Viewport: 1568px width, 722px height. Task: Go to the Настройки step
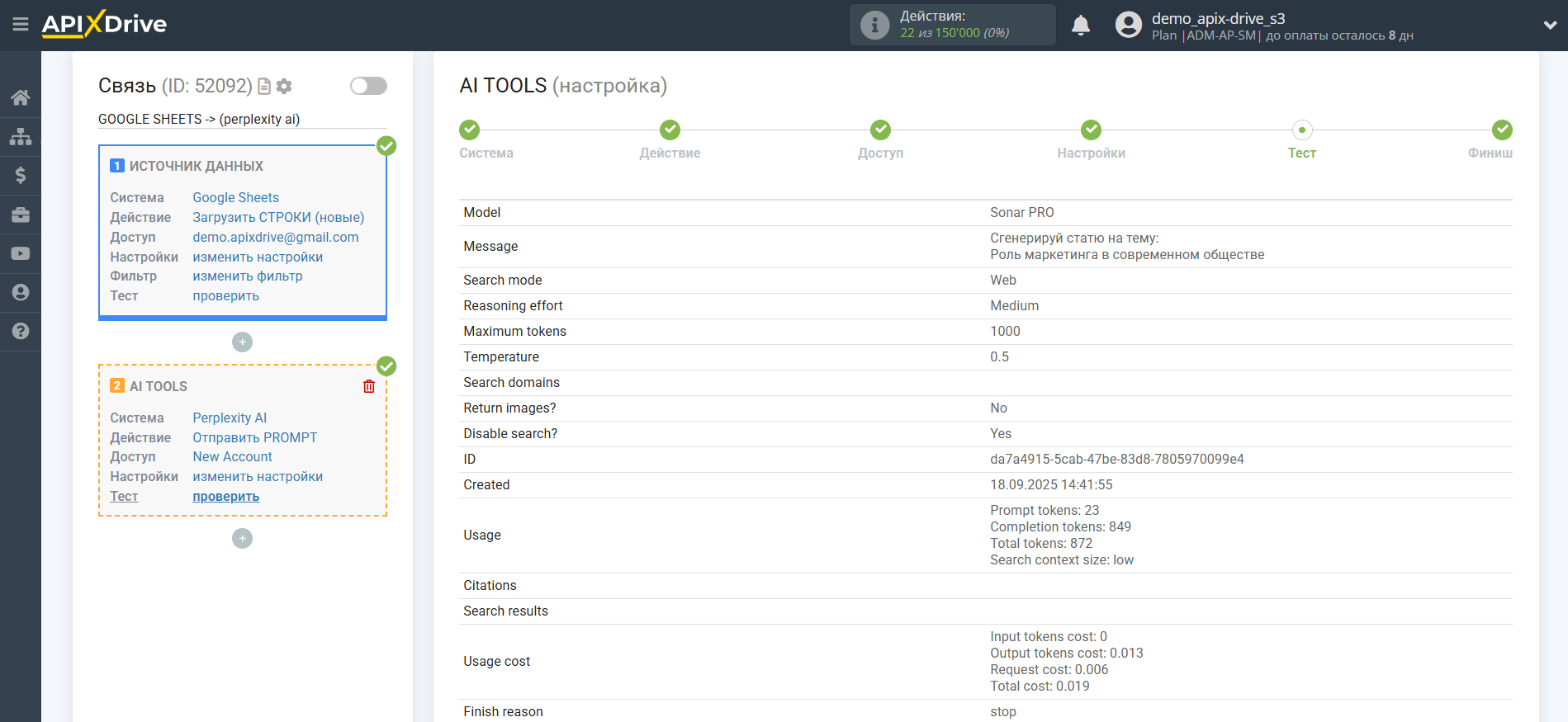pos(1091,130)
